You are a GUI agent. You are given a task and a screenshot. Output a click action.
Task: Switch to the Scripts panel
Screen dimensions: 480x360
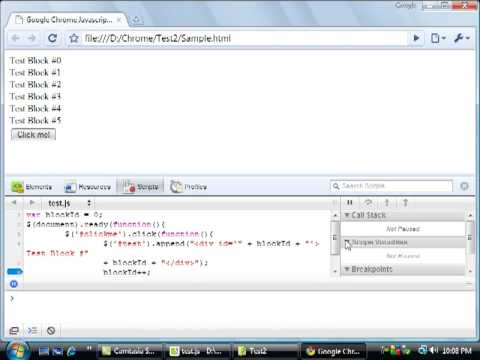[x=141, y=187]
